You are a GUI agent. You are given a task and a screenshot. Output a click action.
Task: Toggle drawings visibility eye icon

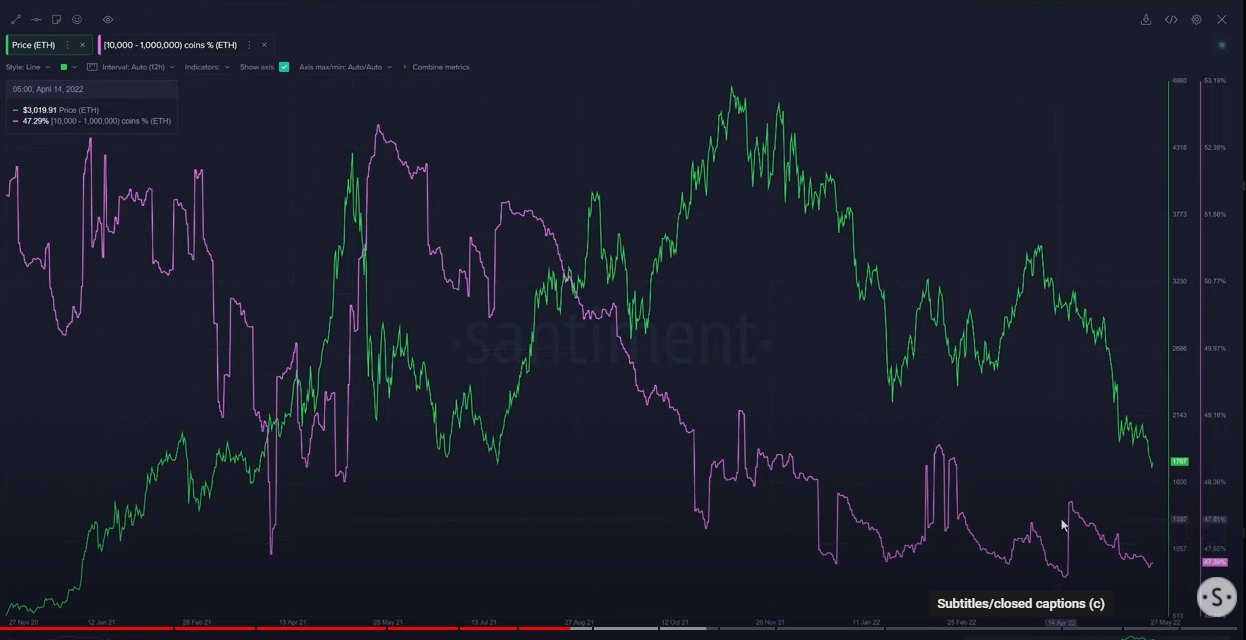[x=108, y=19]
